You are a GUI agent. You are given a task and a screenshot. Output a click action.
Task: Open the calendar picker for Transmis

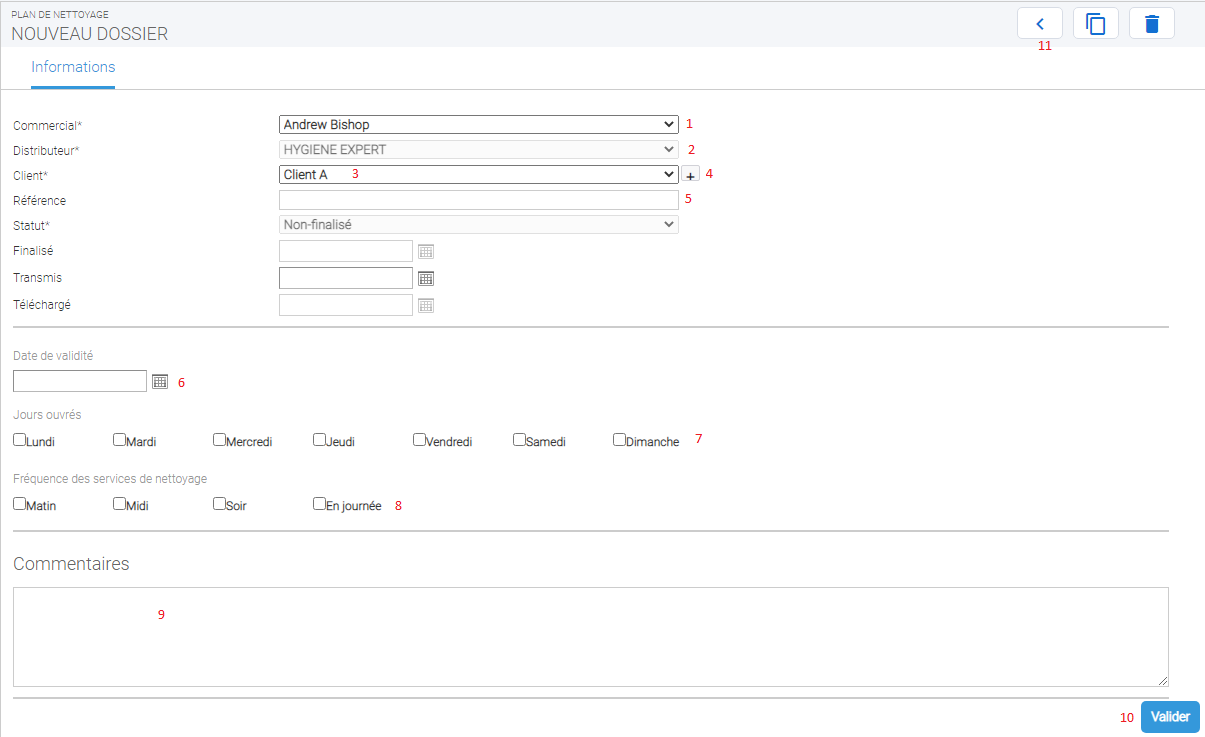pos(426,279)
